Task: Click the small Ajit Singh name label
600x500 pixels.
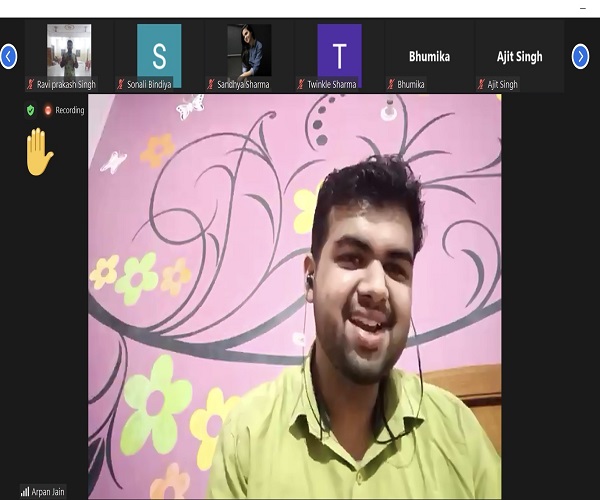Action: click(x=502, y=85)
